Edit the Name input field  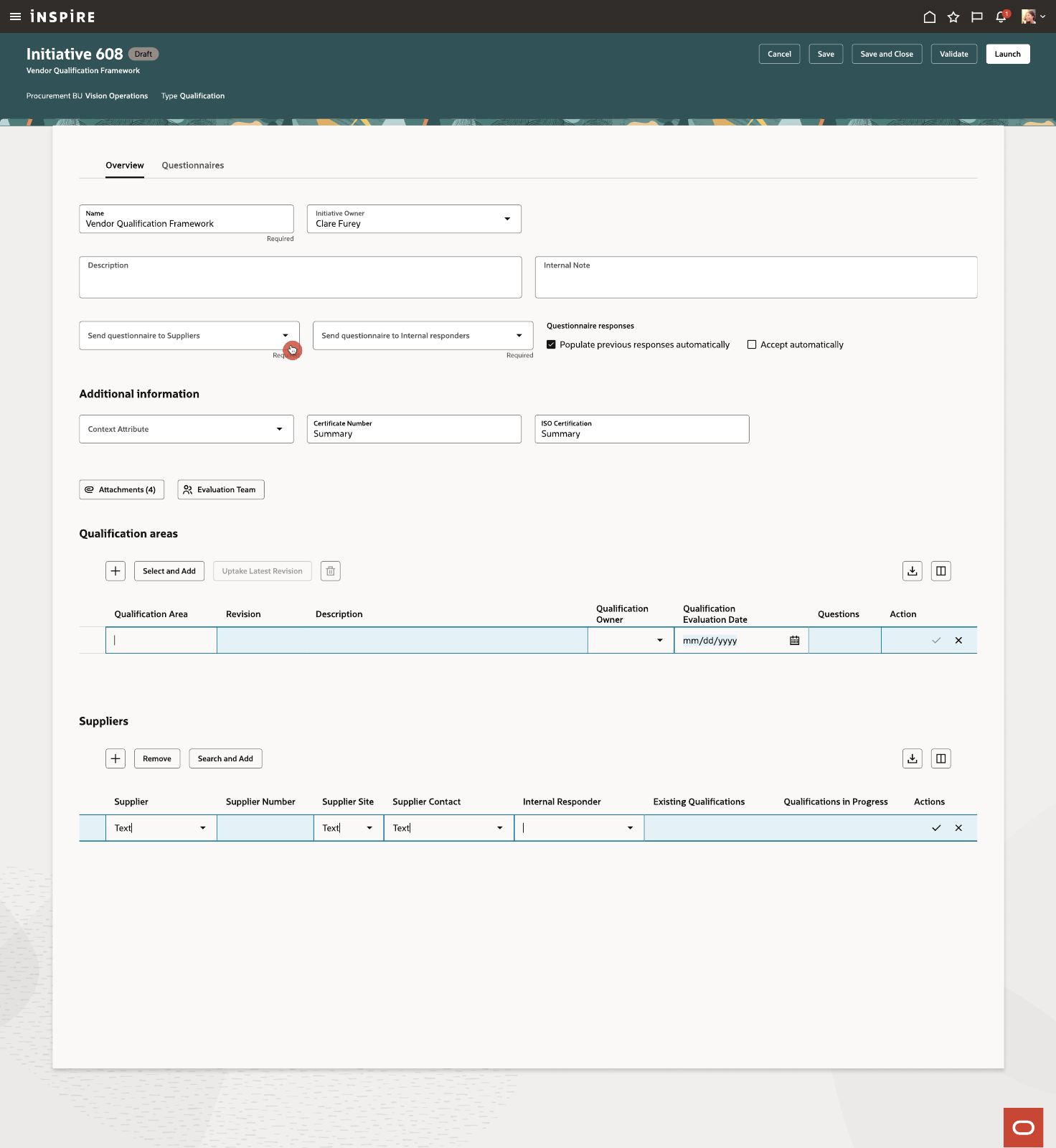point(187,219)
